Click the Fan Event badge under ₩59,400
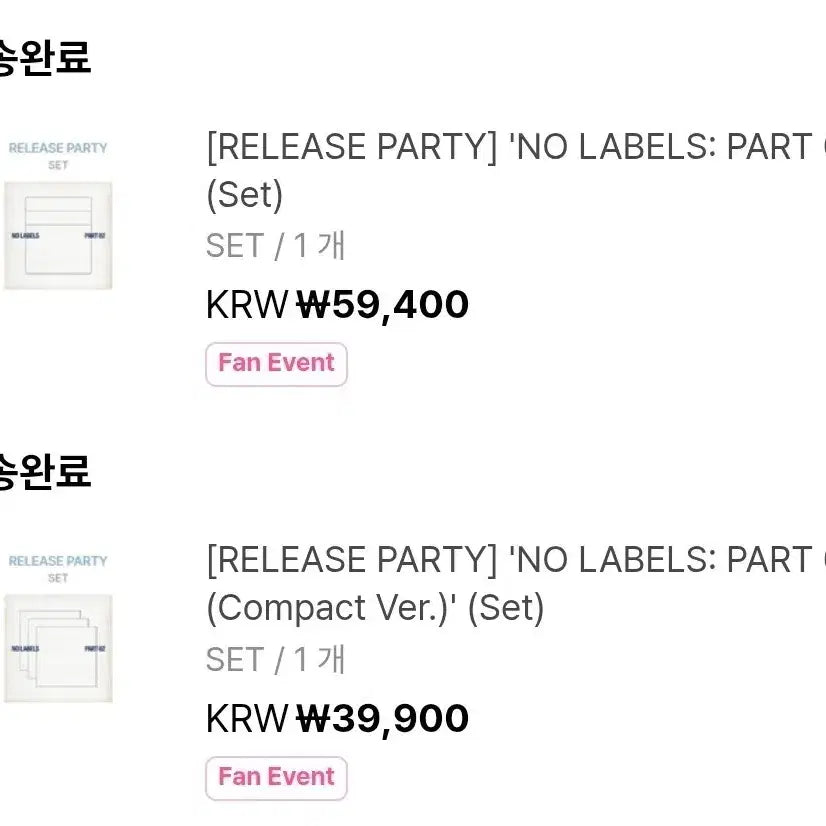The image size is (826, 826). click(277, 364)
